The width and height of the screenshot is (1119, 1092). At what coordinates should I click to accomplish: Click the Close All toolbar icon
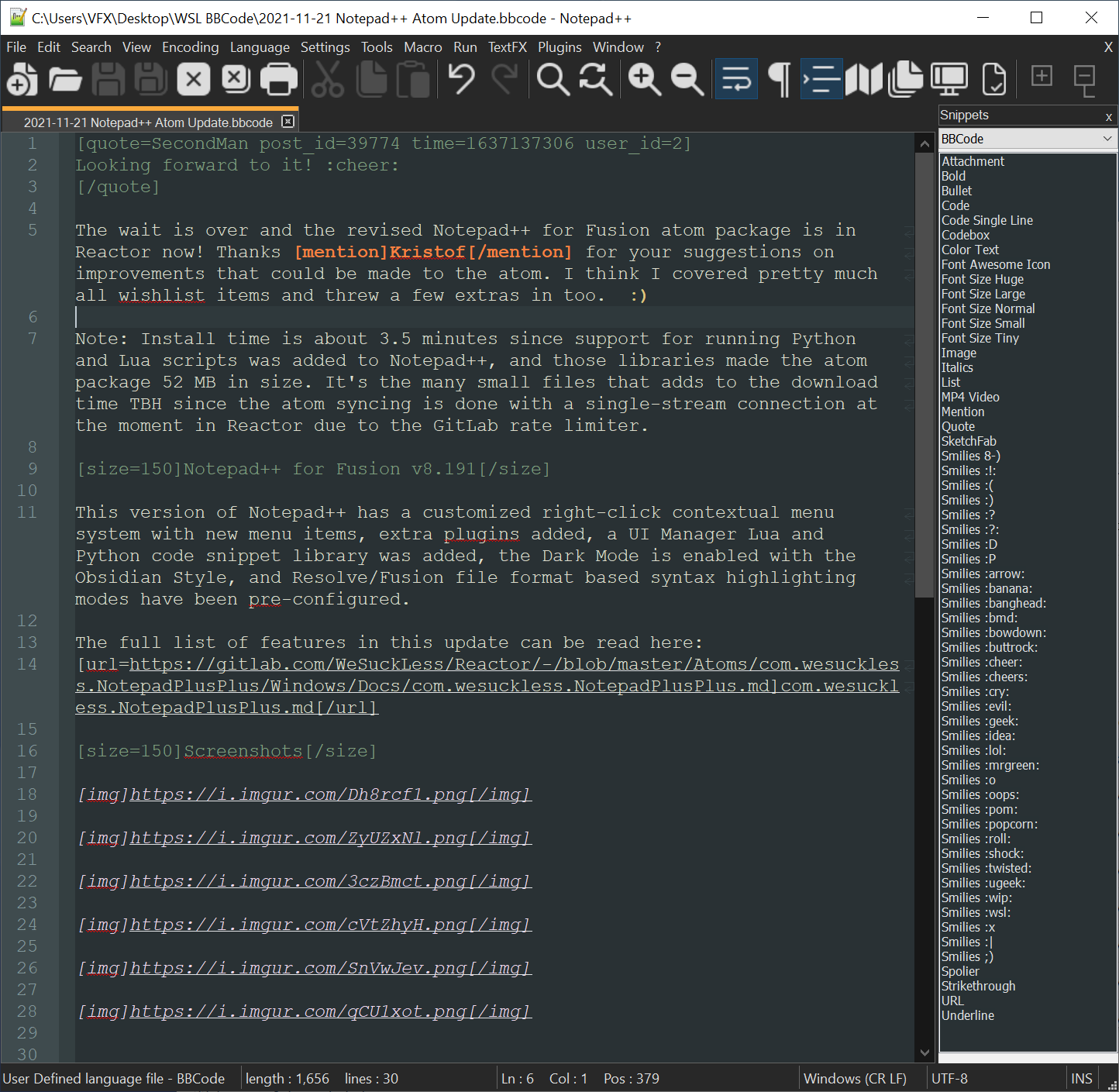(236, 79)
